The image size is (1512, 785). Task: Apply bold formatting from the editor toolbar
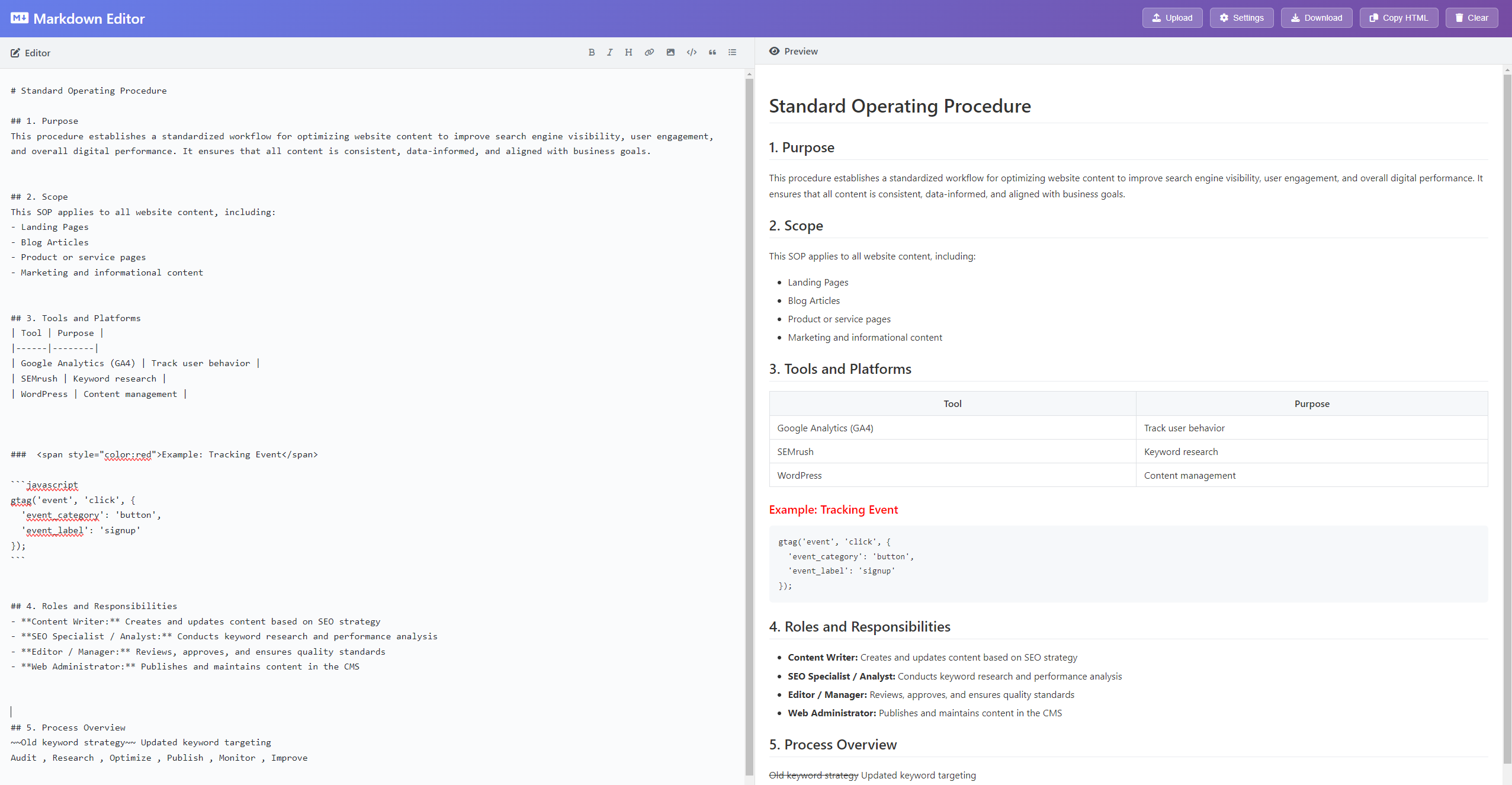pos(591,53)
